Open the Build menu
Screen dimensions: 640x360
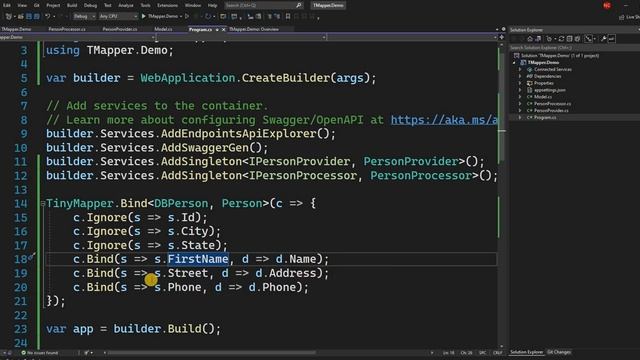(72, 5)
